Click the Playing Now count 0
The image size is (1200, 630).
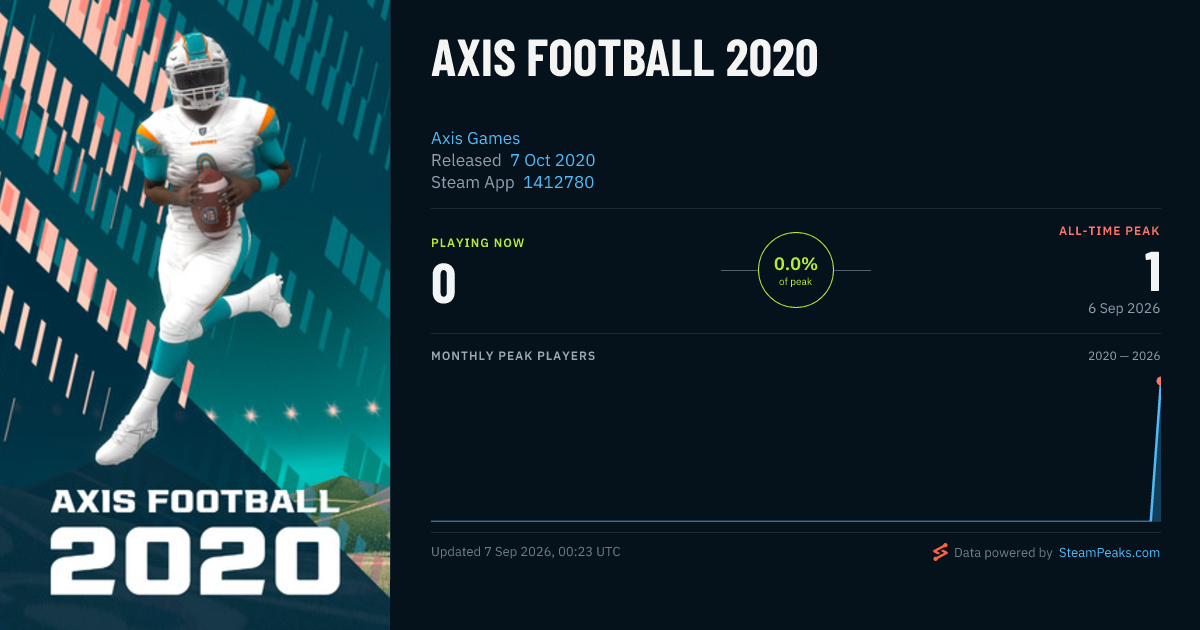444,283
